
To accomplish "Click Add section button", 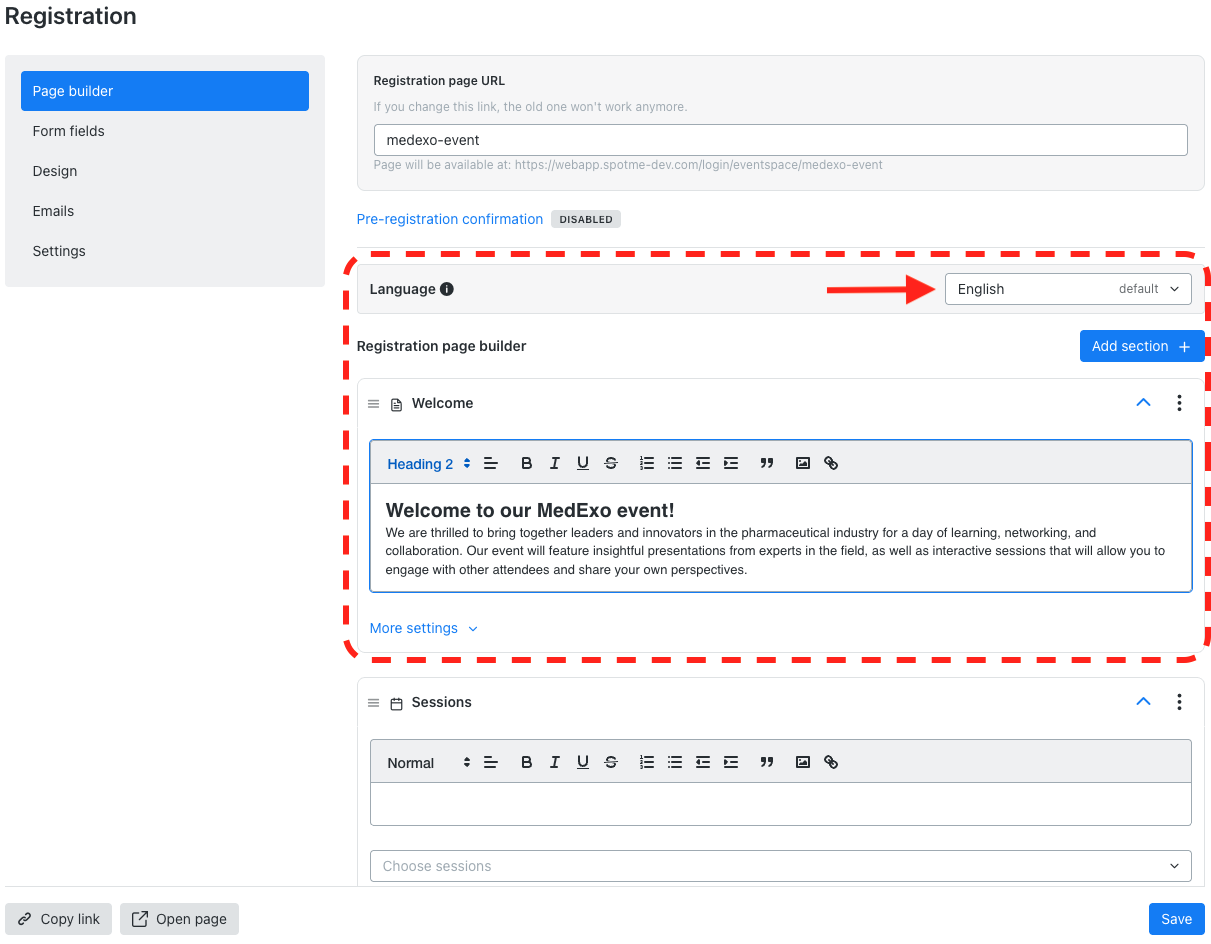I will (x=1142, y=346).
